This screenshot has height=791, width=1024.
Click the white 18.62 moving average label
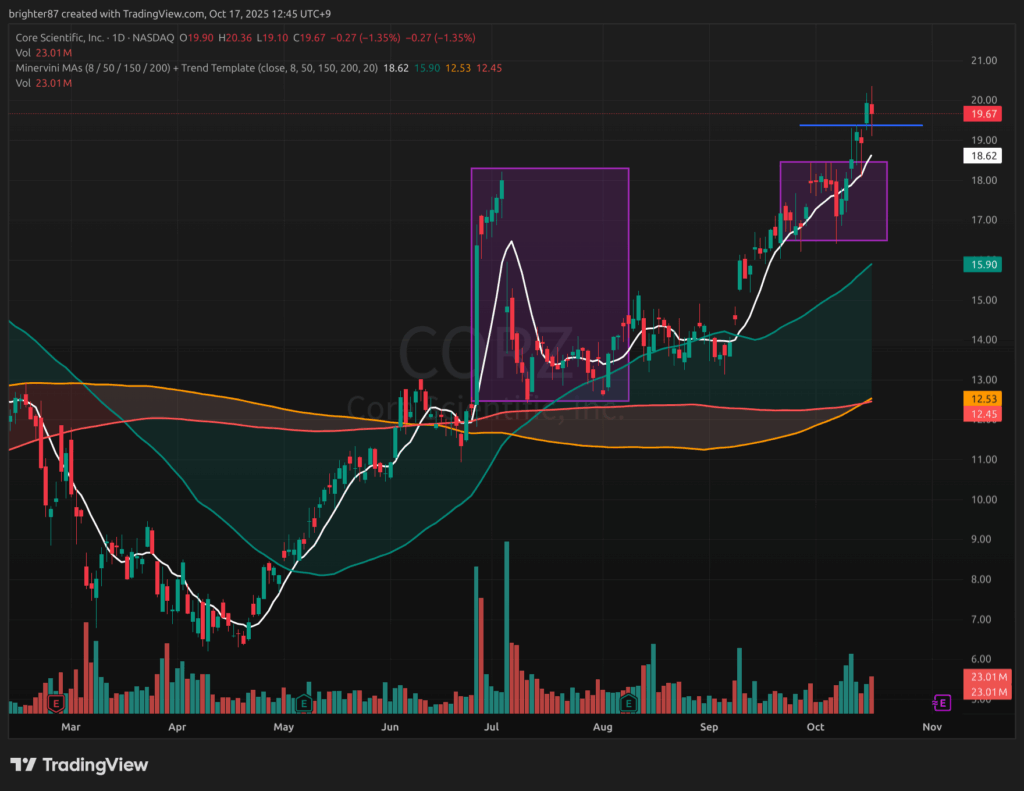pos(980,156)
